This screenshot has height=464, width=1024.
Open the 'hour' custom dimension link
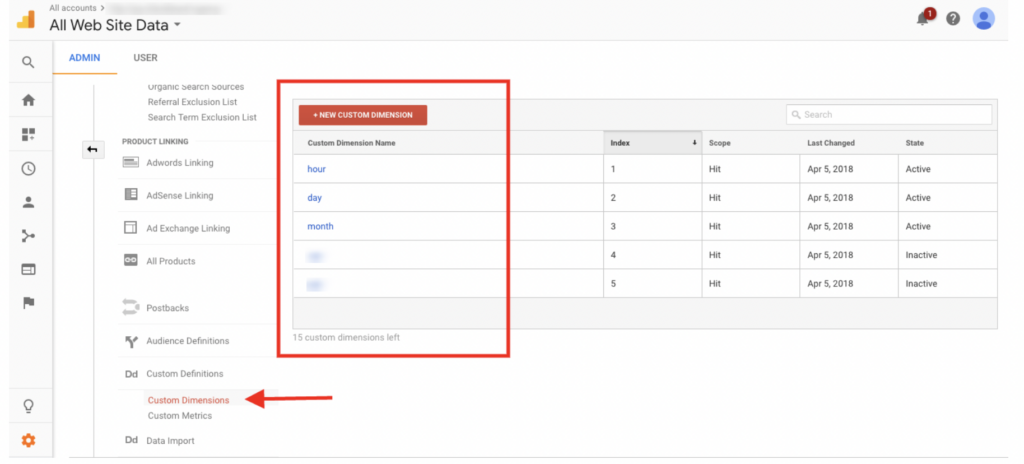coord(316,169)
